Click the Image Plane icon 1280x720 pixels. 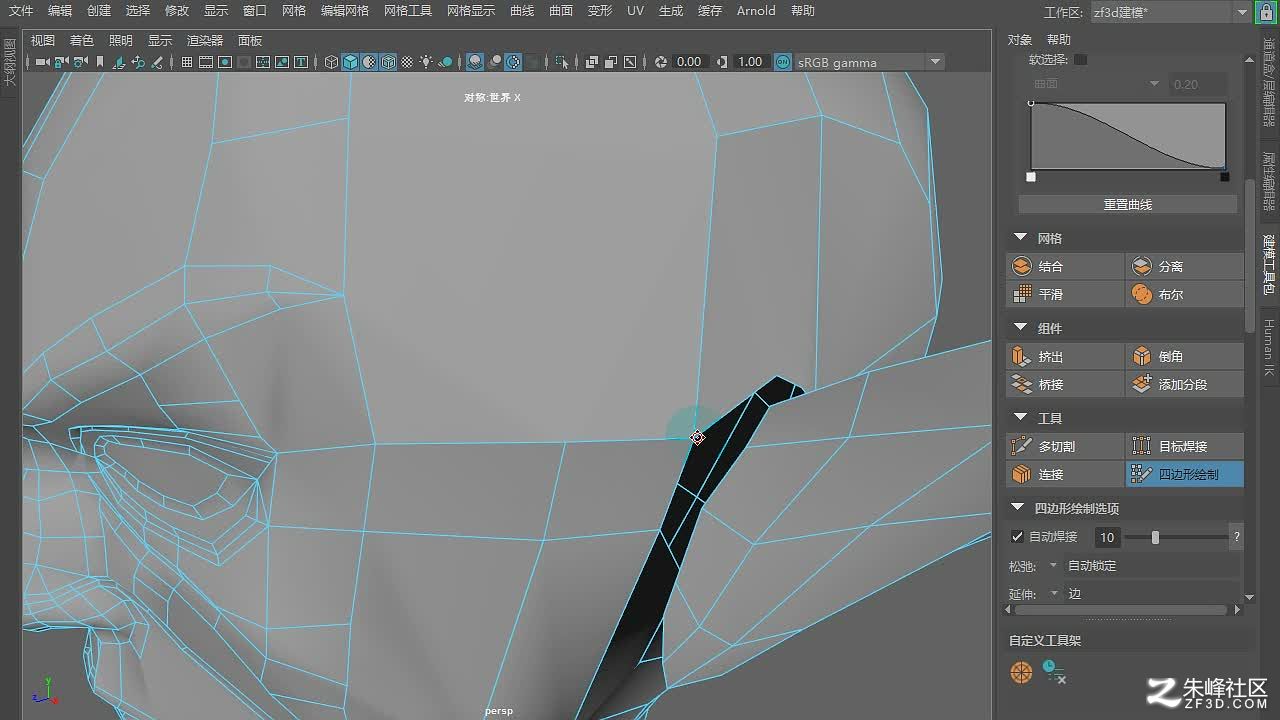pyautogui.click(x=119, y=62)
